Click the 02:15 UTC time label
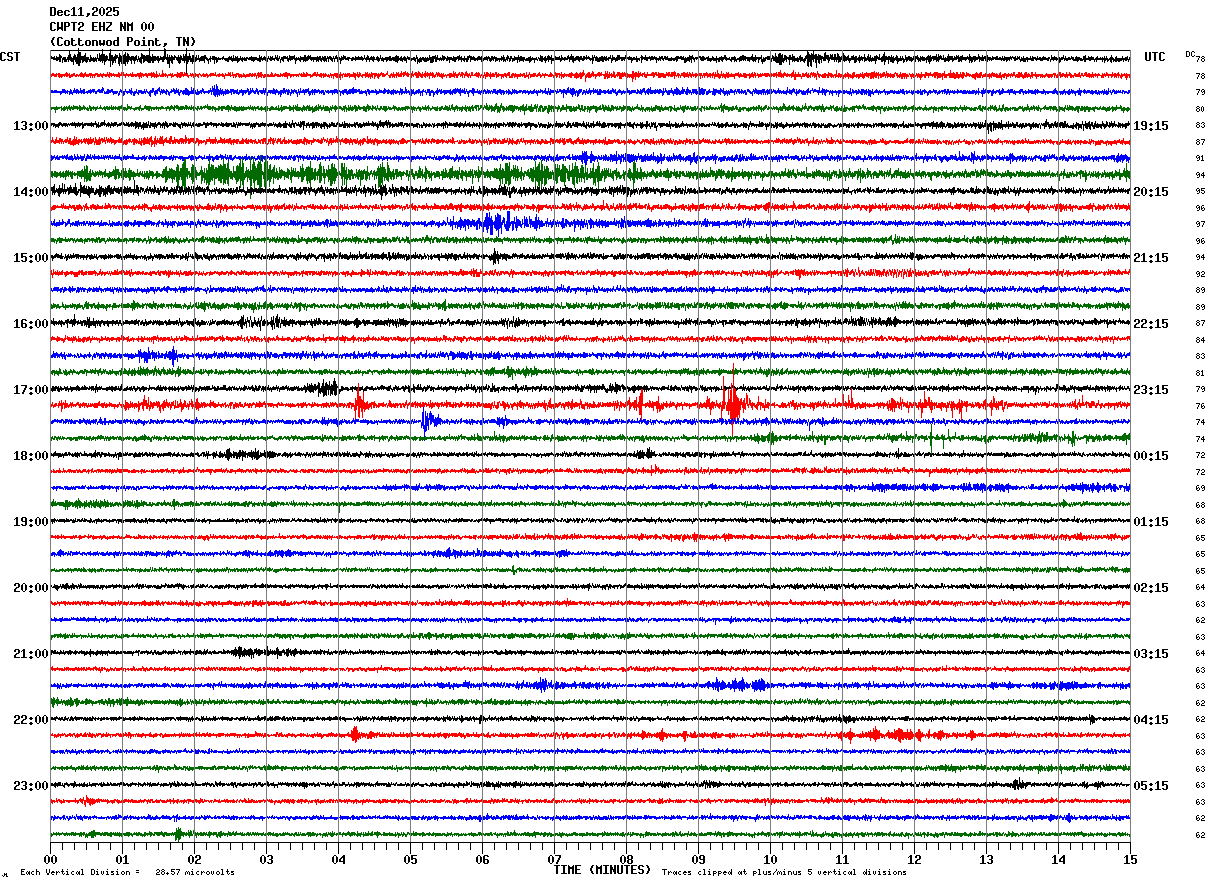The height and width of the screenshot is (886, 1210). point(1150,588)
